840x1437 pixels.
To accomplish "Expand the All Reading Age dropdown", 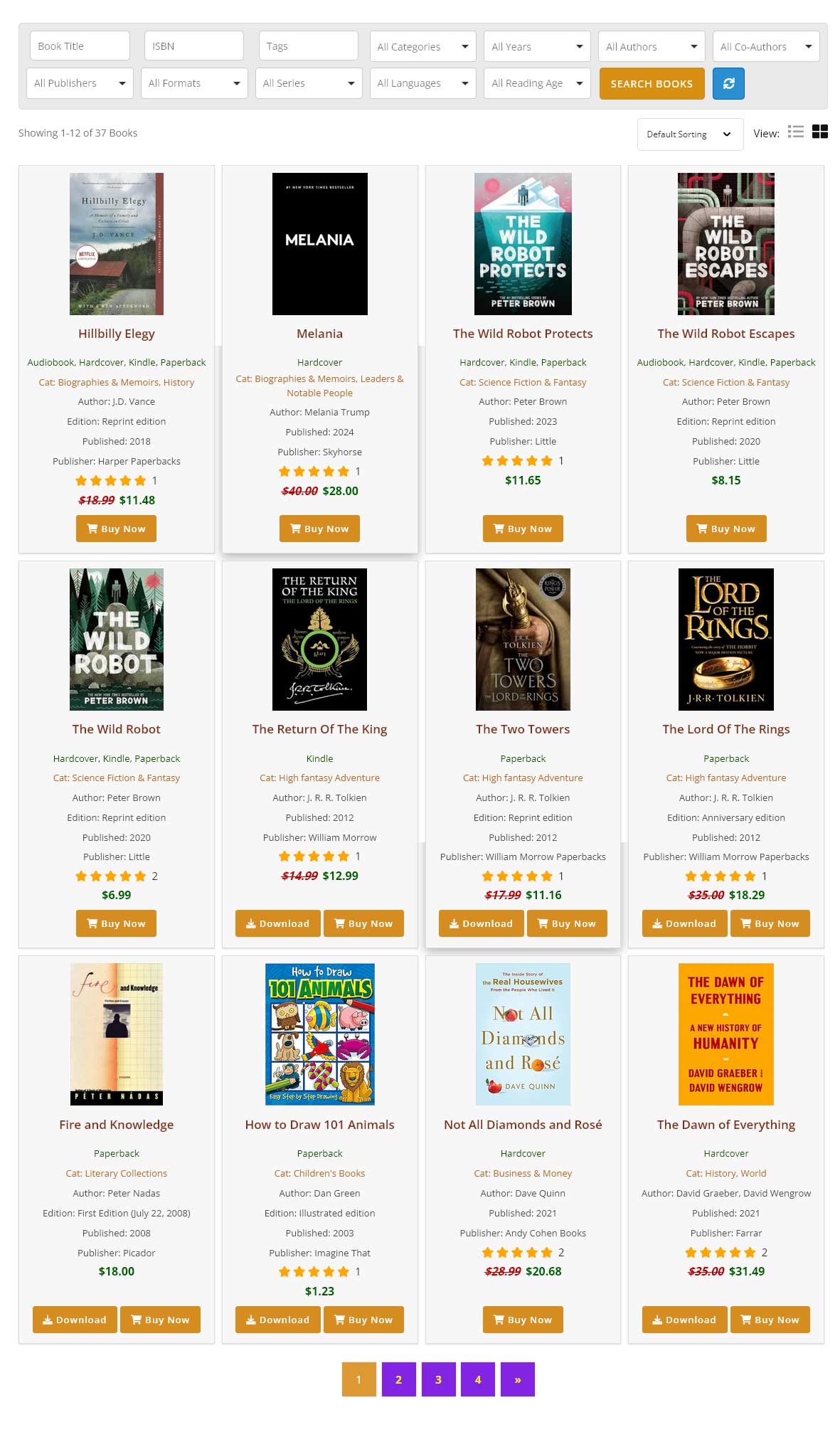I will pyautogui.click(x=537, y=83).
